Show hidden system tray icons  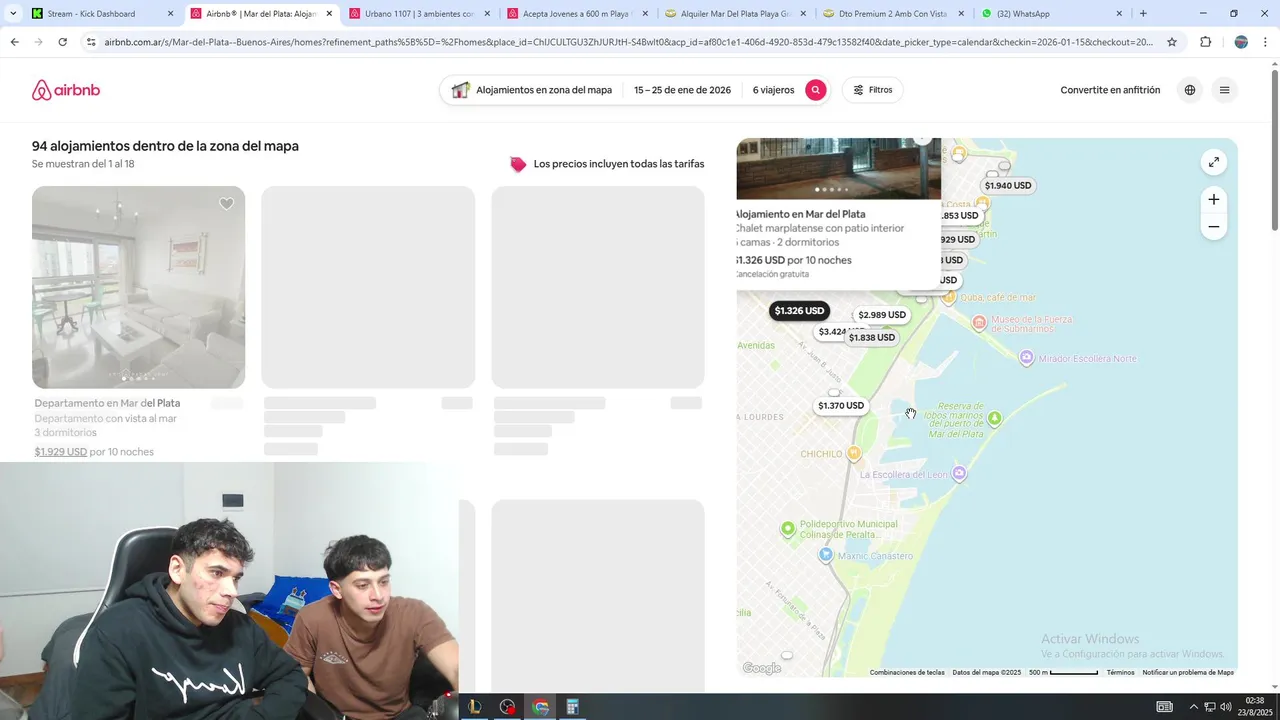coord(1195,707)
